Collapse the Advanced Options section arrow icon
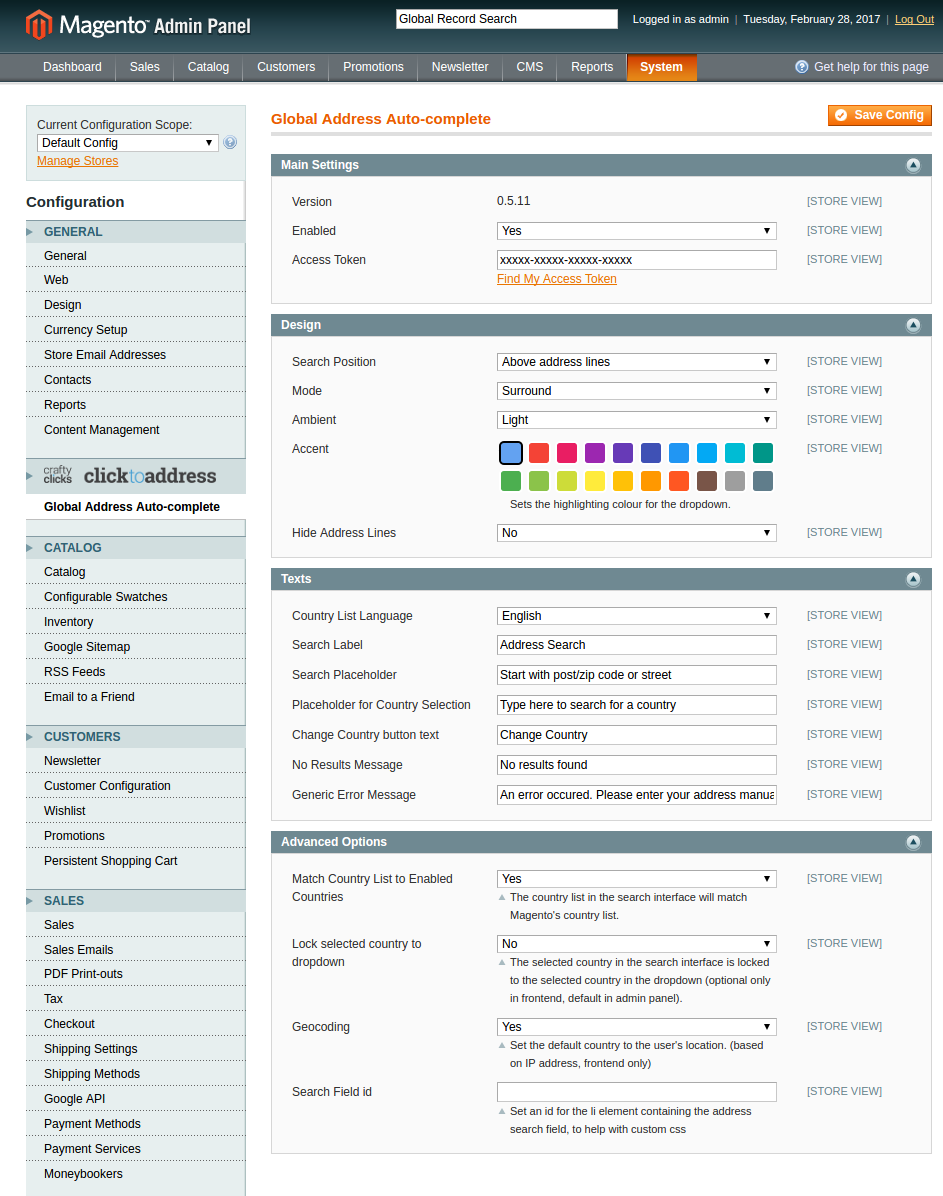The image size is (943, 1196). (913, 843)
